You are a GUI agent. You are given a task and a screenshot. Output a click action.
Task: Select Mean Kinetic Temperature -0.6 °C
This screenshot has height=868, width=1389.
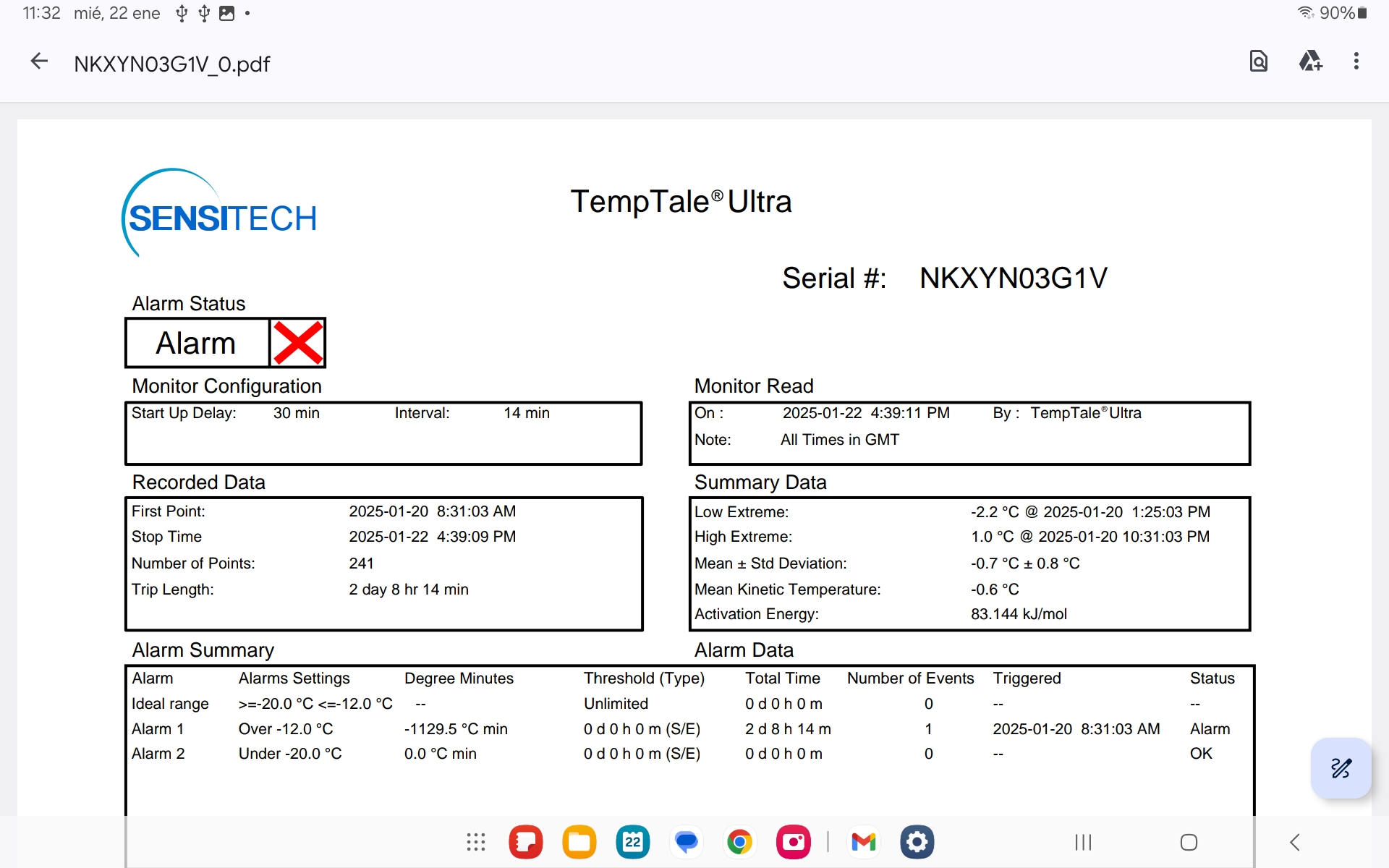click(x=995, y=590)
